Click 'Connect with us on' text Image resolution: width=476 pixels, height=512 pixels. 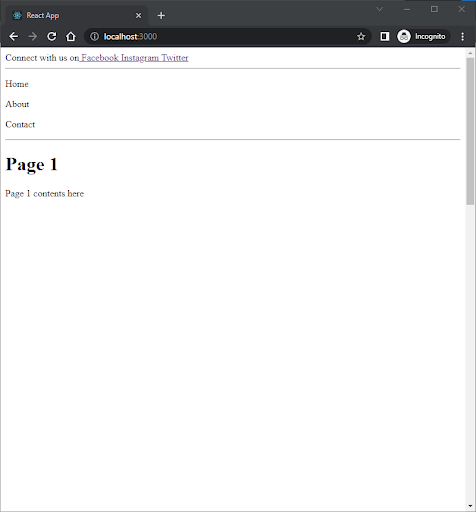pyautogui.click(x=42, y=58)
